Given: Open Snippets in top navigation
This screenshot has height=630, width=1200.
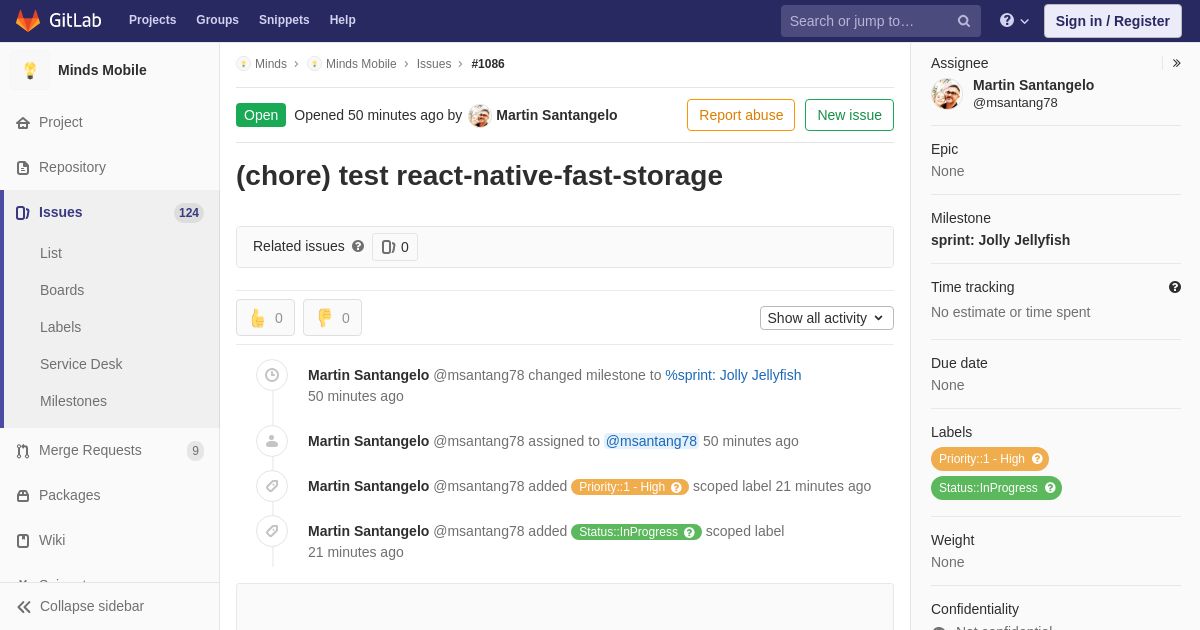Looking at the screenshot, I should tap(284, 20).
